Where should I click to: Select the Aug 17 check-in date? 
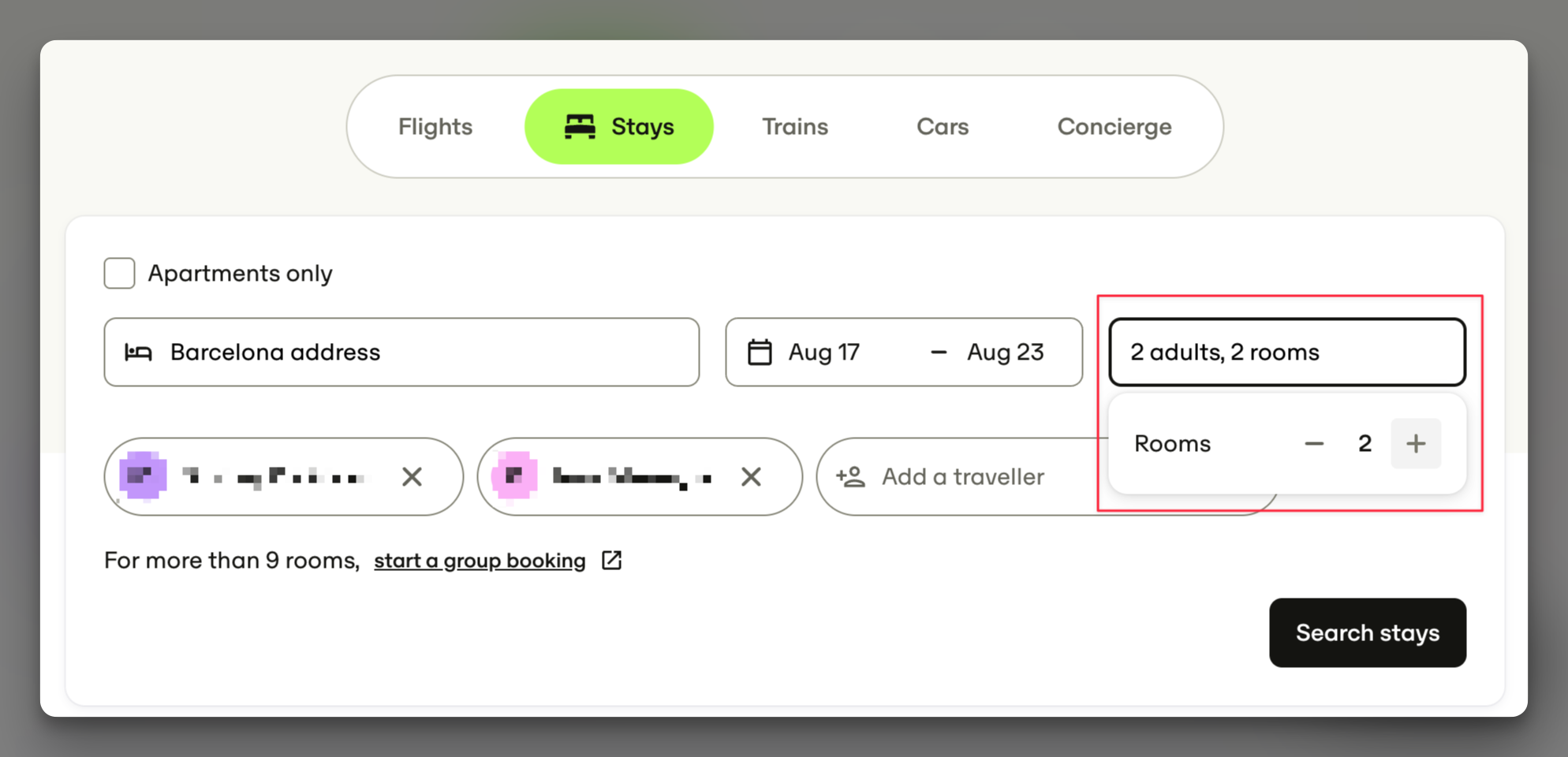coord(824,352)
